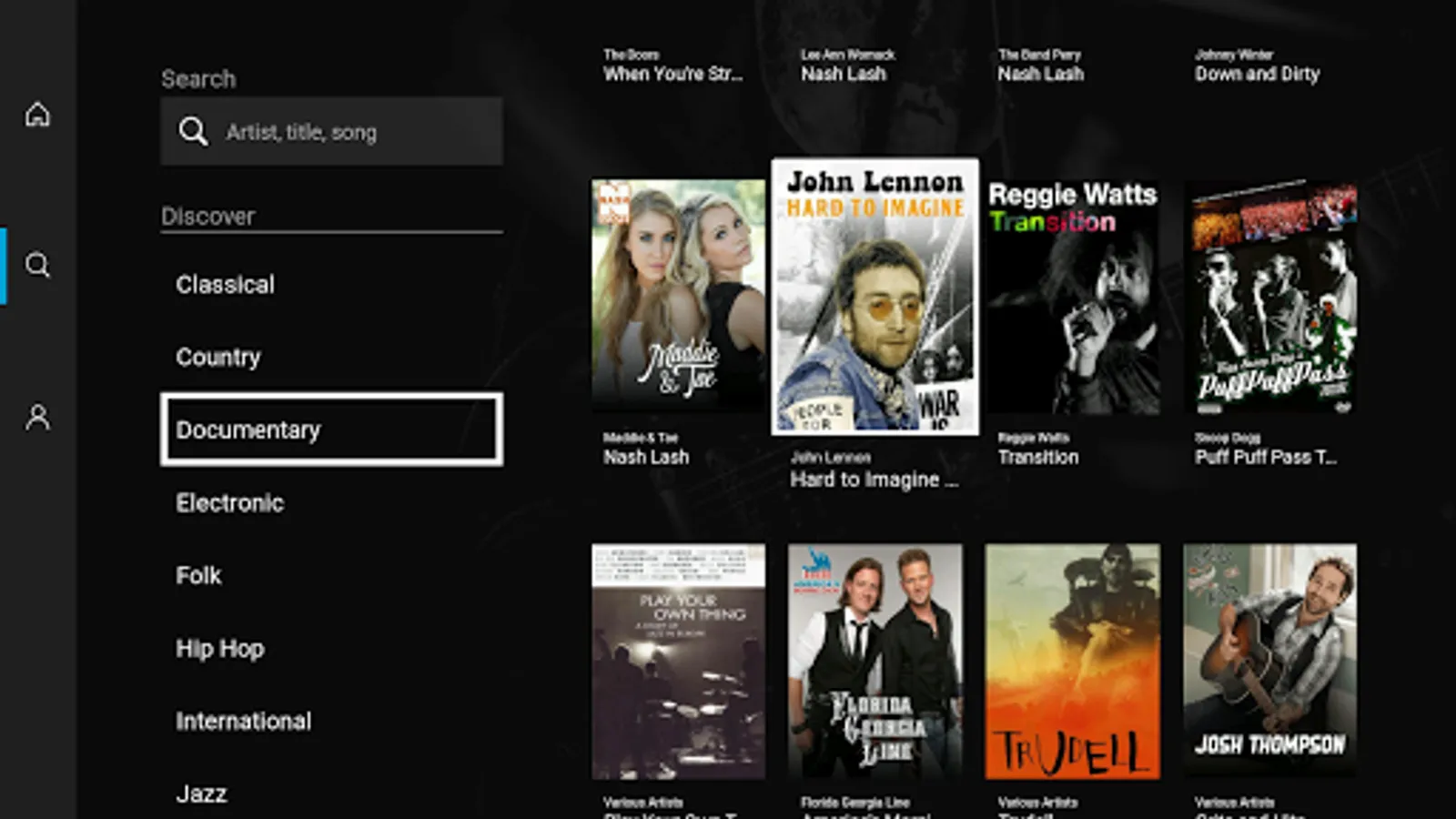Select Lee Ann Womack's "Nash Lash" title
The height and width of the screenshot is (819, 1456).
coord(844,74)
